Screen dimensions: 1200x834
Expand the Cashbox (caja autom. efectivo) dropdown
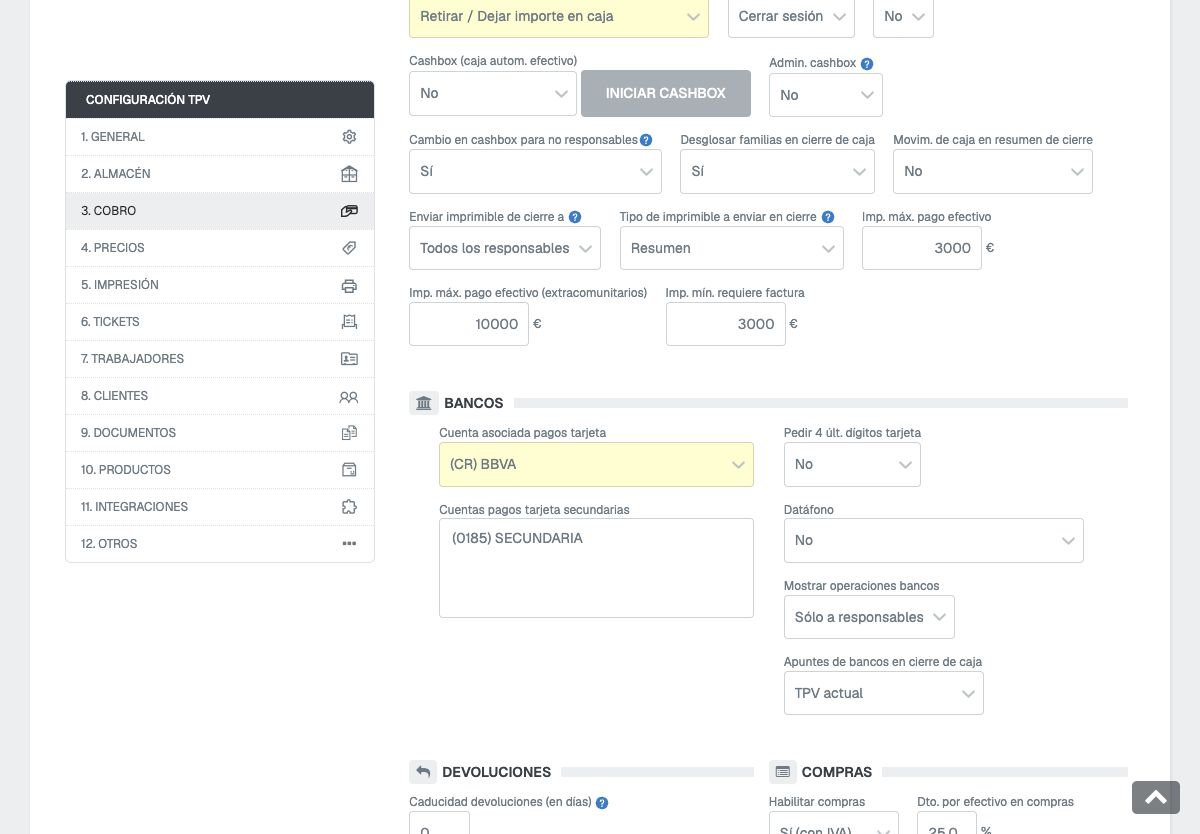click(493, 94)
